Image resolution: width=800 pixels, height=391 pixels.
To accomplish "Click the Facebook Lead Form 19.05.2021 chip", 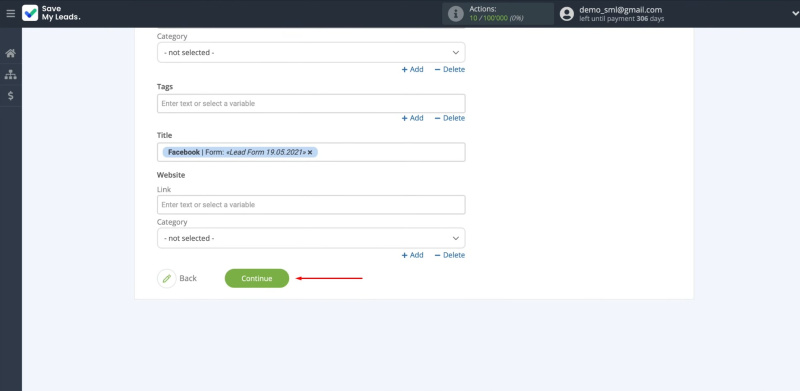I will click(x=240, y=152).
